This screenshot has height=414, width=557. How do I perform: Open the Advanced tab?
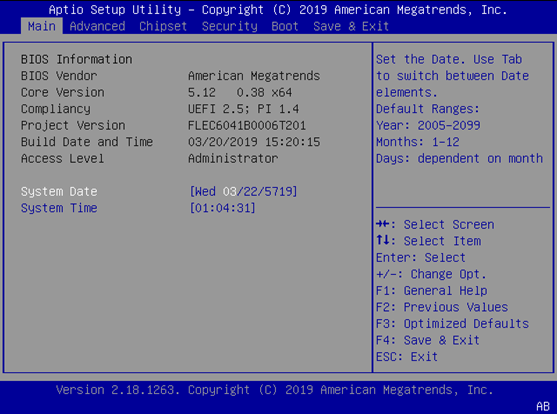tap(97, 26)
